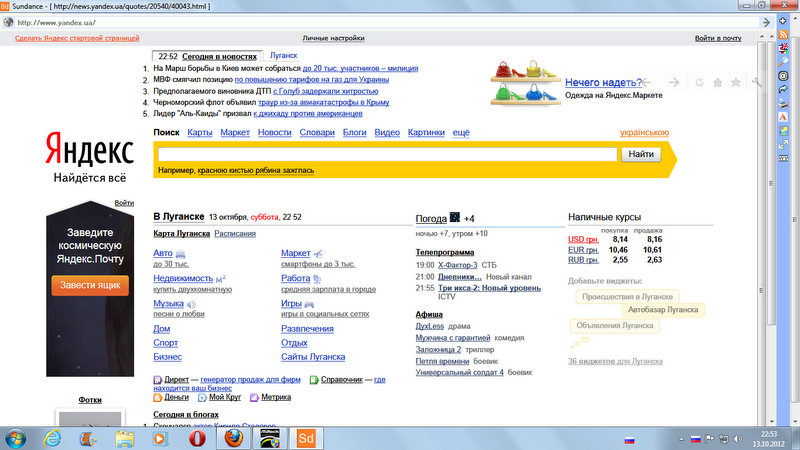Click the faded forward arrow on the overlay toolbar
The height and width of the screenshot is (450, 800).
(x=674, y=82)
